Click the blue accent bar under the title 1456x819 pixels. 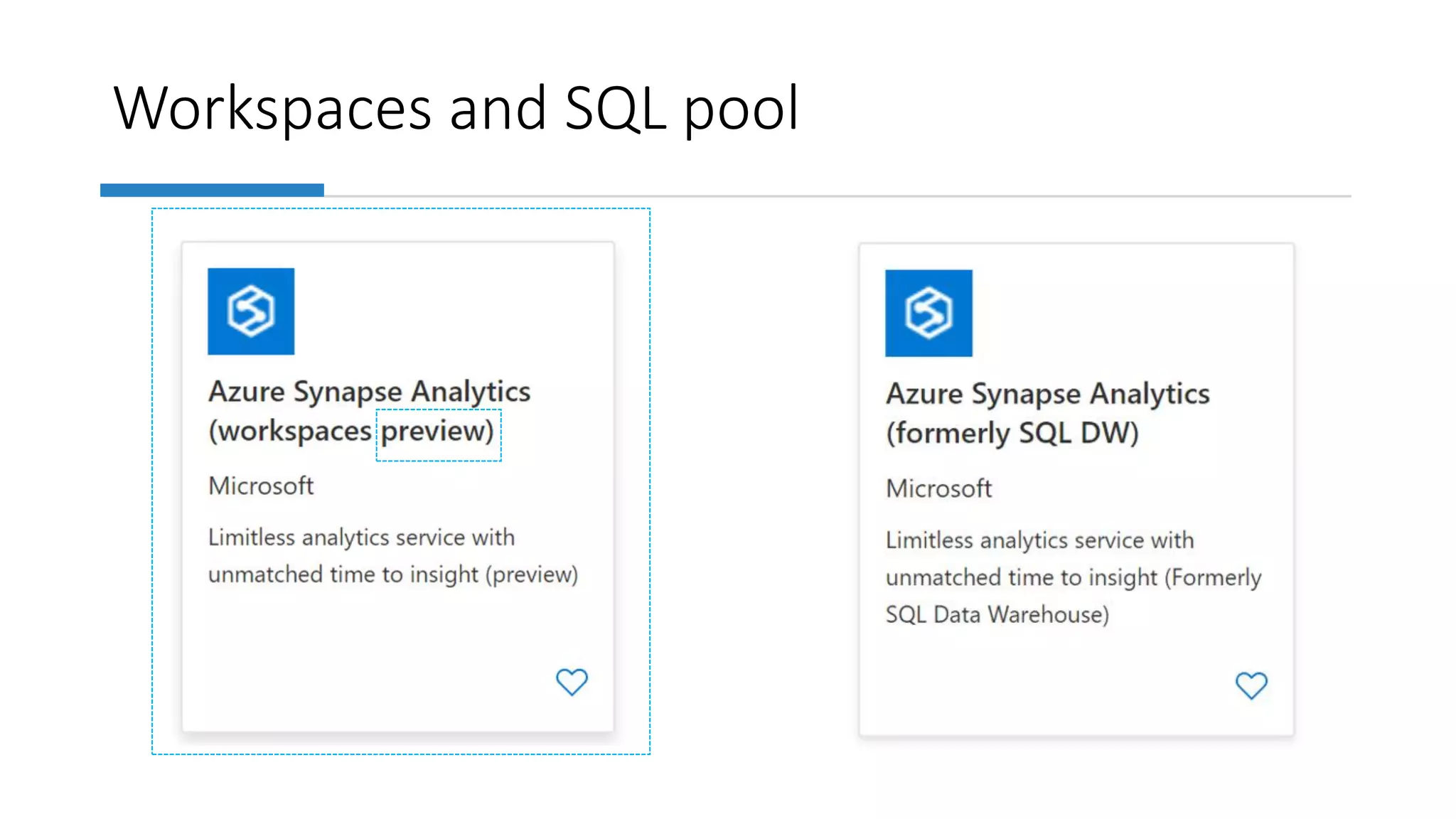pos(212,190)
